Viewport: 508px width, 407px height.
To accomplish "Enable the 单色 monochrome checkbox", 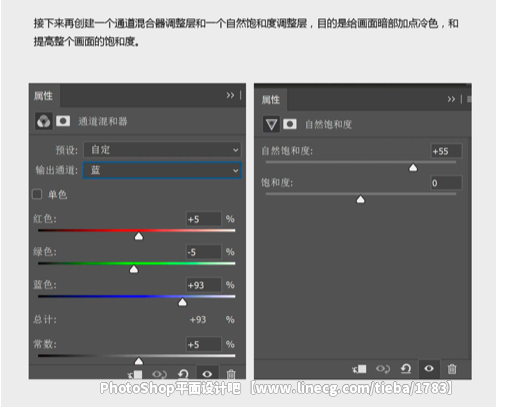I will pyautogui.click(x=37, y=194).
